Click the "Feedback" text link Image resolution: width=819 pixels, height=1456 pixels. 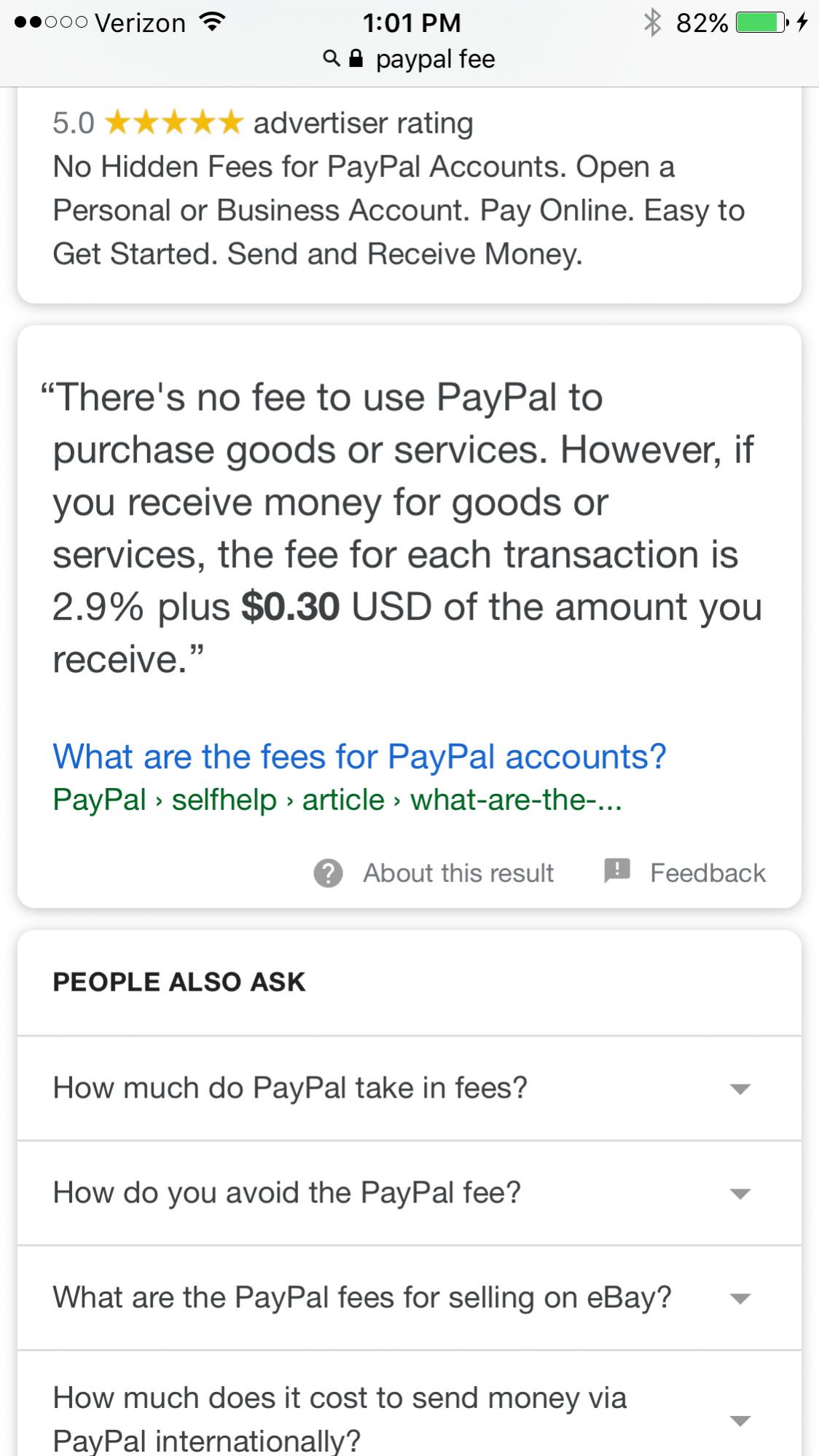coord(707,873)
